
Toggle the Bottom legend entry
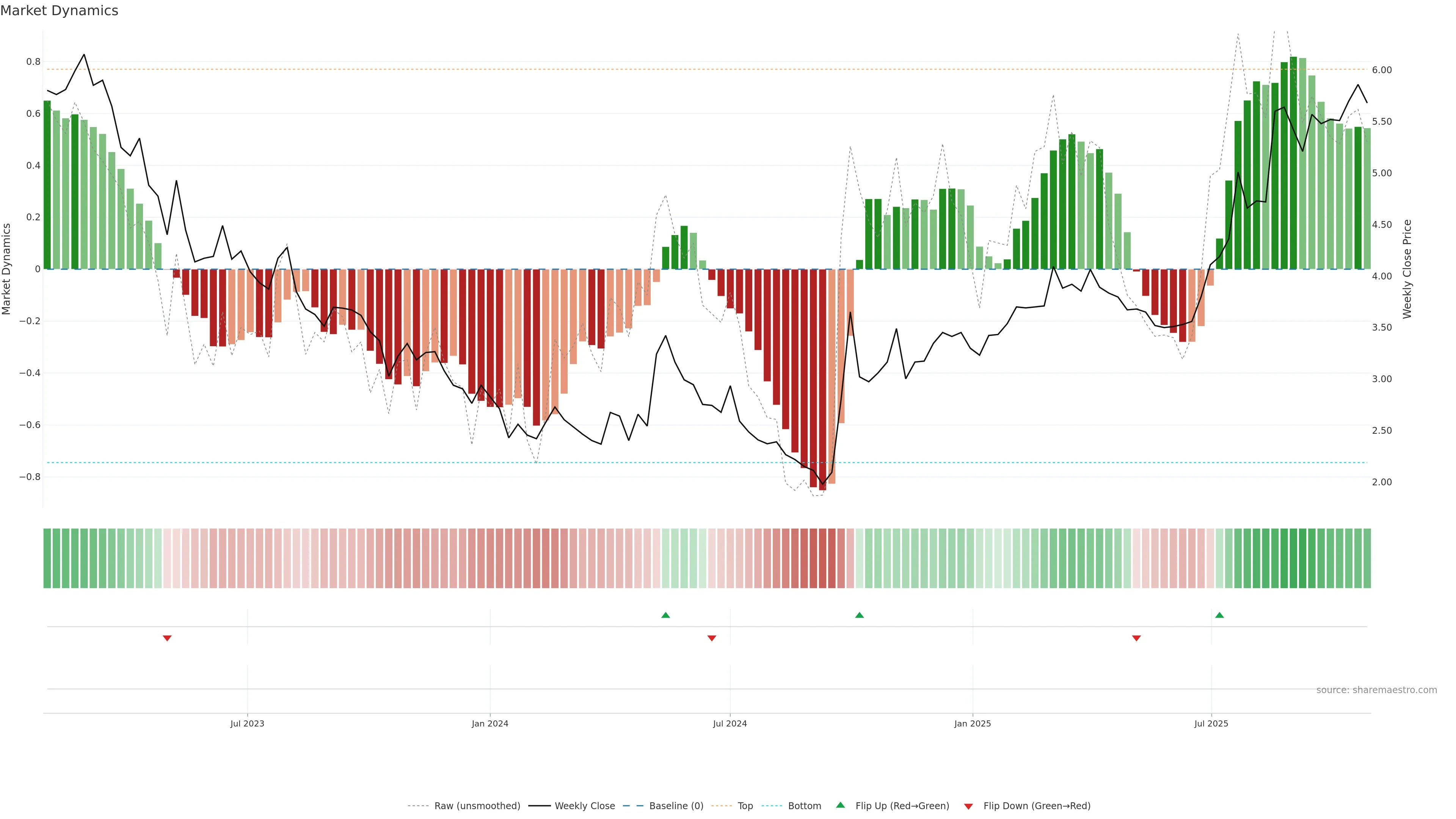point(804,806)
